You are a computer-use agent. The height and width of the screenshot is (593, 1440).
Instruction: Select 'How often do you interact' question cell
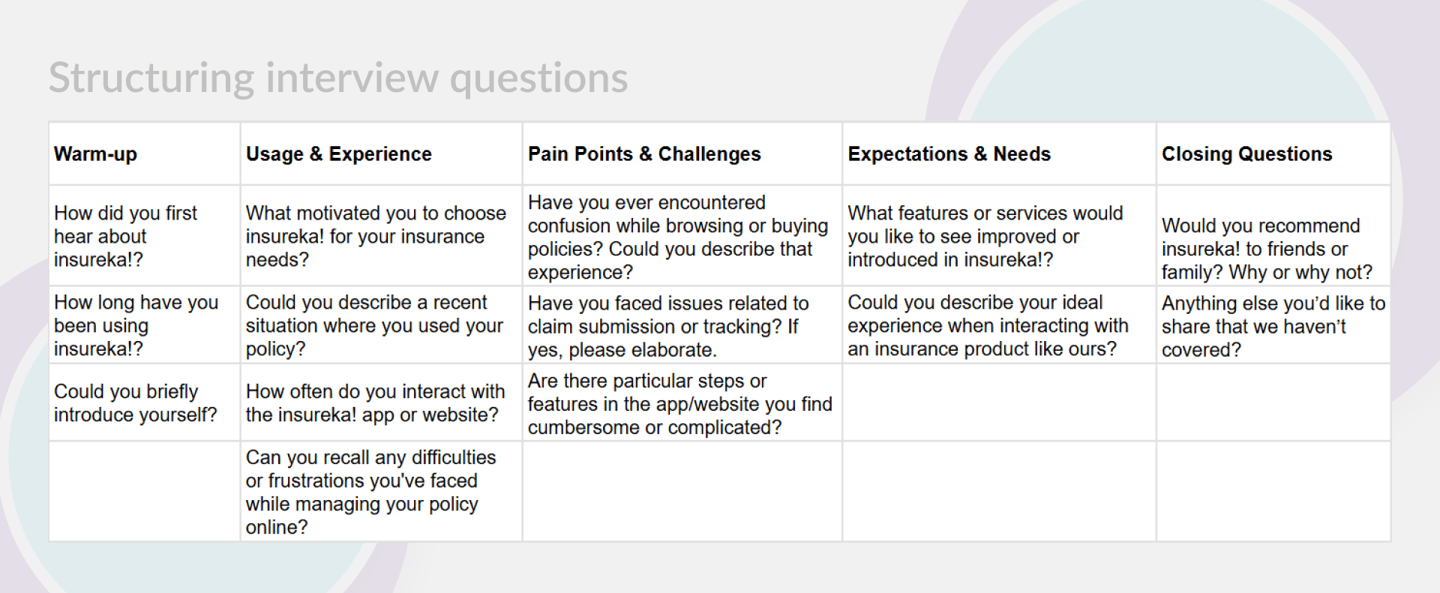tap(380, 403)
